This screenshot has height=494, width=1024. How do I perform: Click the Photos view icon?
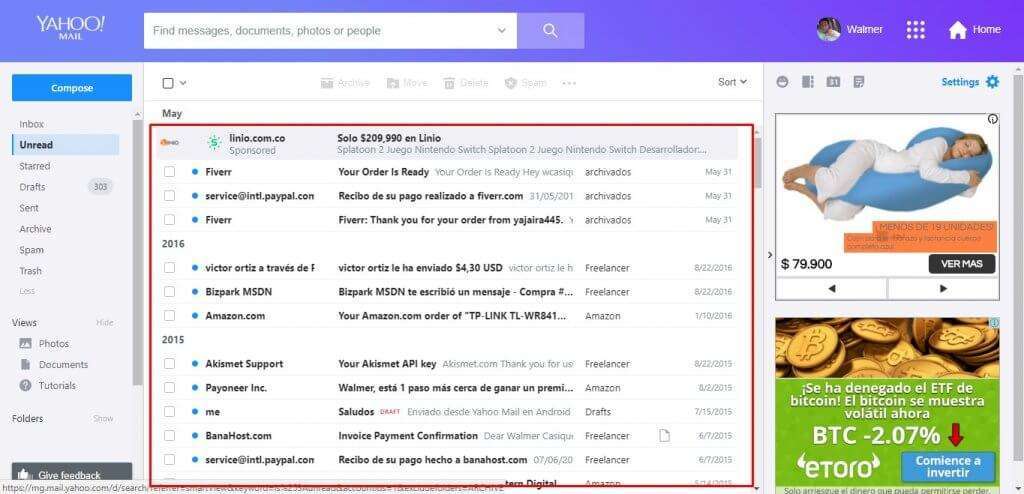pyautogui.click(x=25, y=343)
